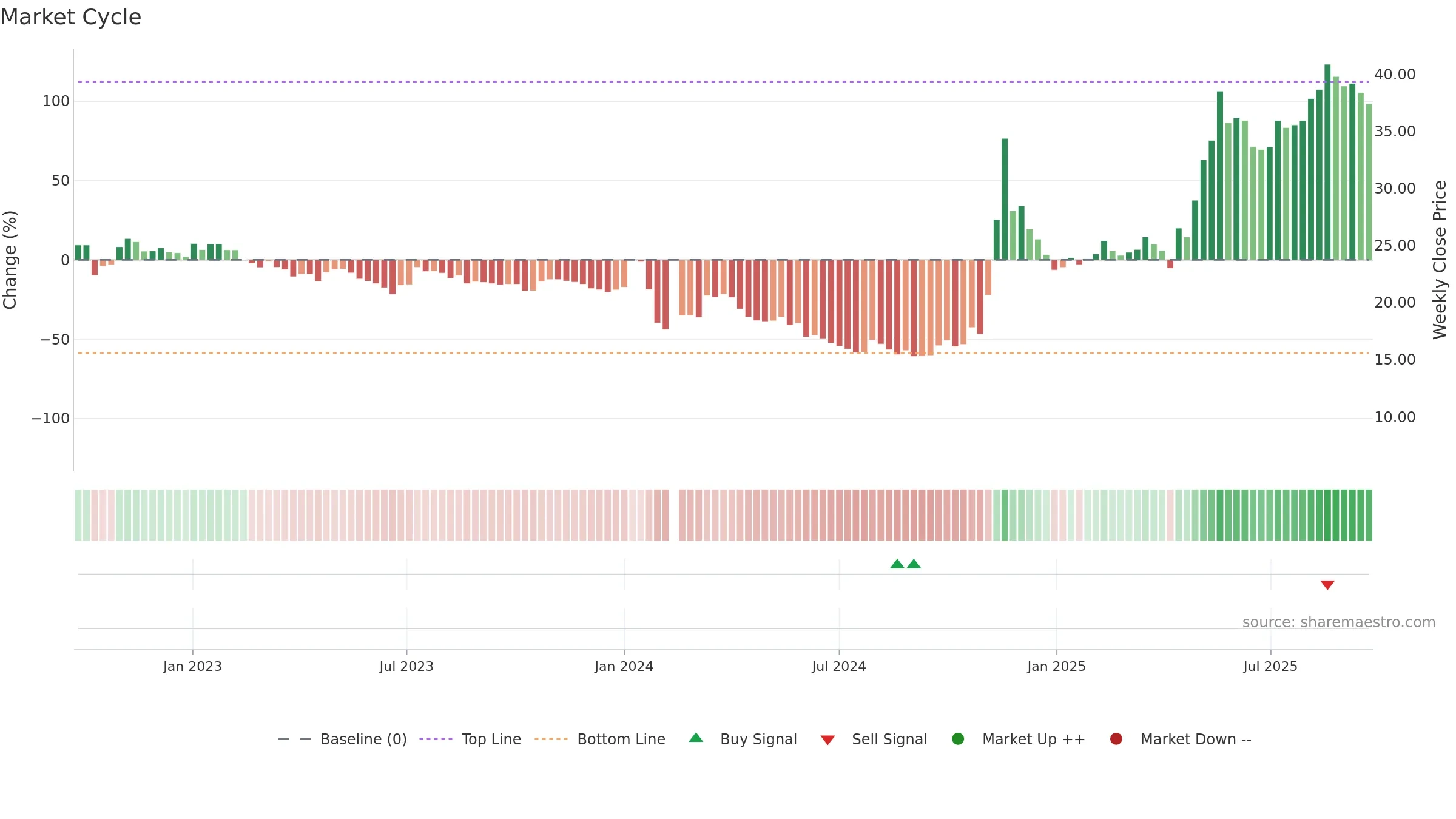Click the 35.00 price axis label
Viewport: 1456px width, 819px height.
[x=1395, y=132]
